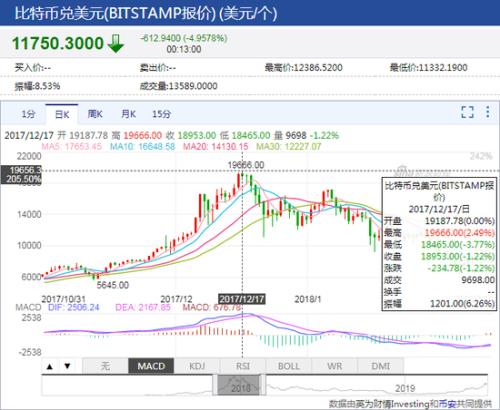Switch to the KDJ indicator

click(x=197, y=366)
